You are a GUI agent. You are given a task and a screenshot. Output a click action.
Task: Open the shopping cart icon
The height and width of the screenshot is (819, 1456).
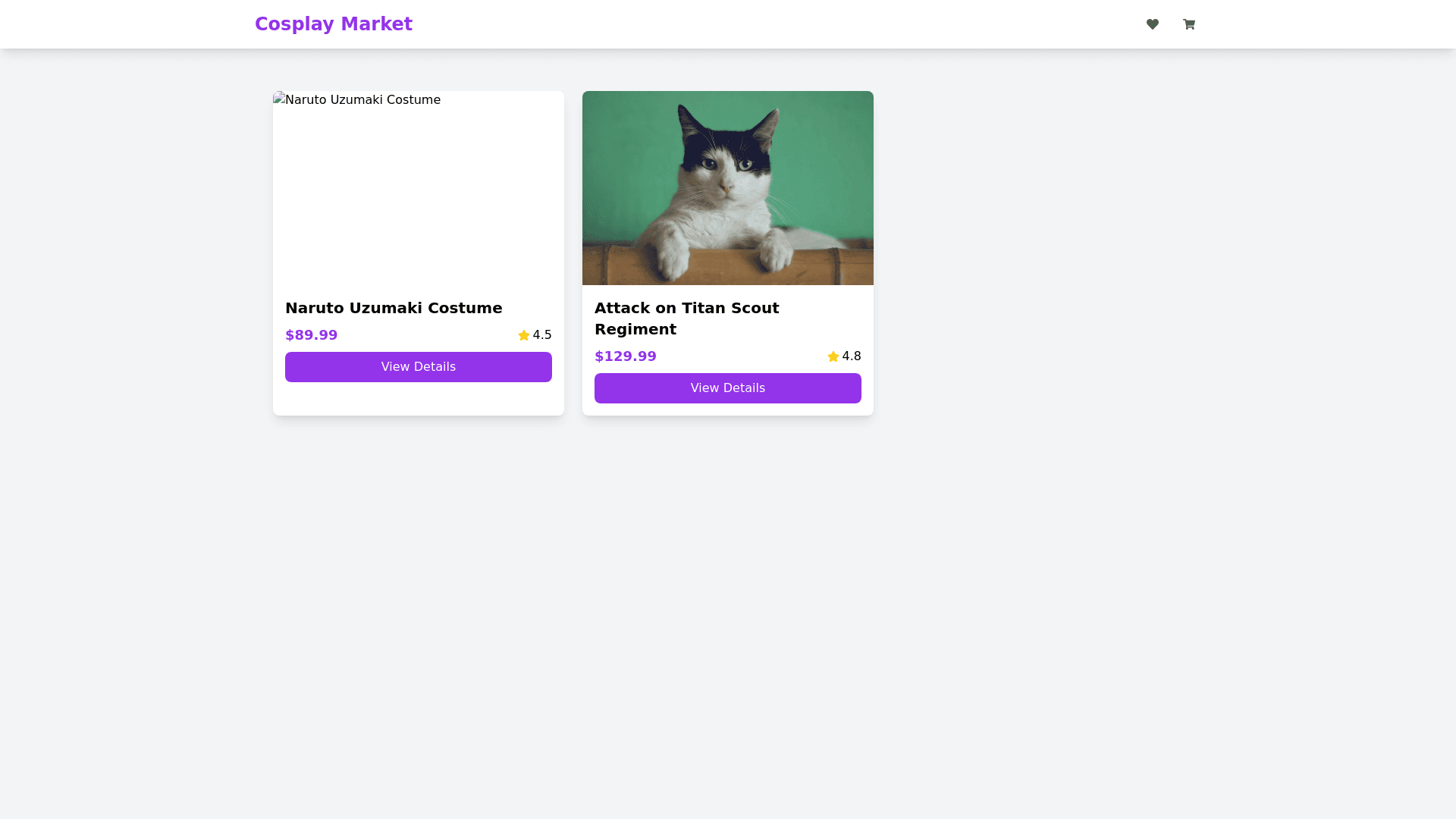[1188, 24]
